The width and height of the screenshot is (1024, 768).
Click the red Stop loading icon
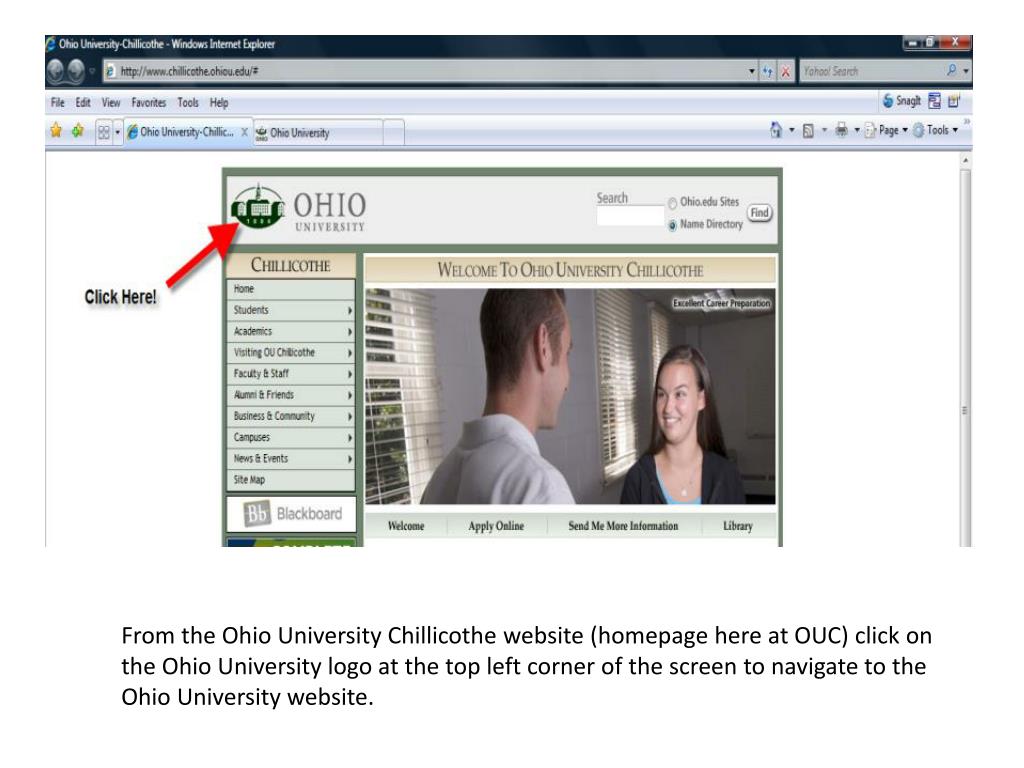786,71
